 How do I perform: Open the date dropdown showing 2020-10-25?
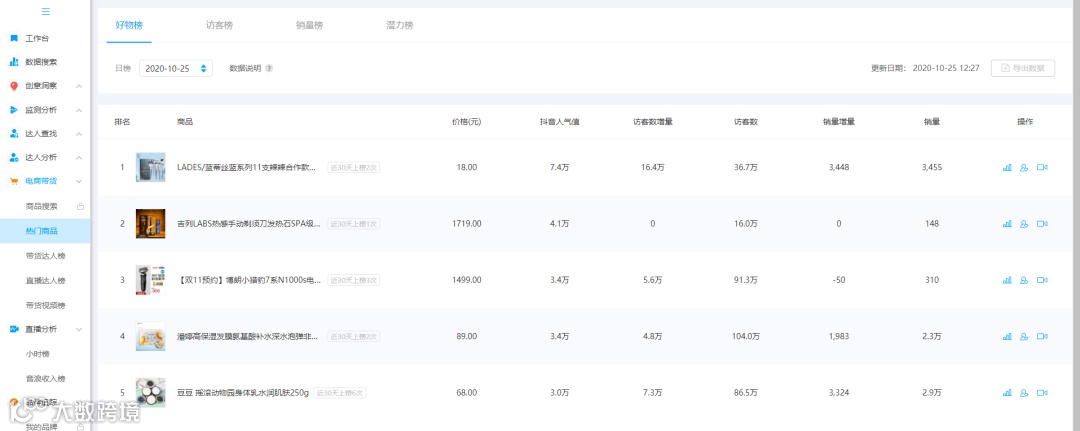coord(176,68)
